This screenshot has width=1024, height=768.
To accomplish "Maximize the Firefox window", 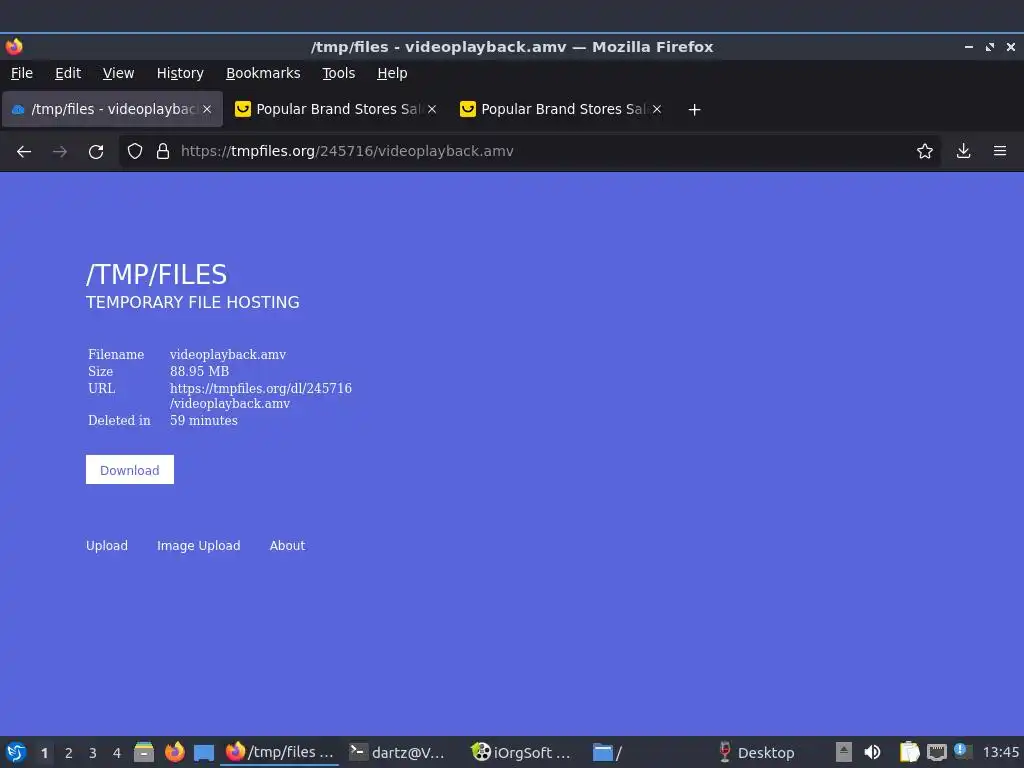I will 990,47.
